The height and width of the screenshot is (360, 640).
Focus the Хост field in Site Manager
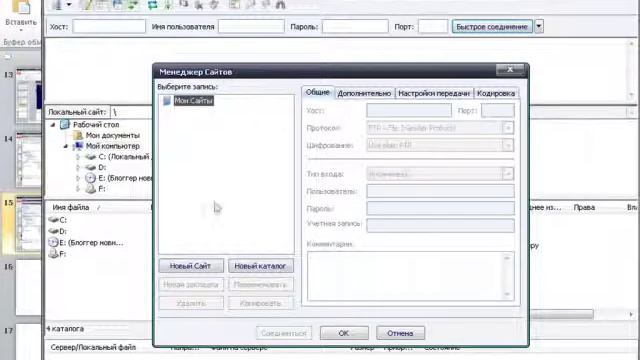(409, 111)
